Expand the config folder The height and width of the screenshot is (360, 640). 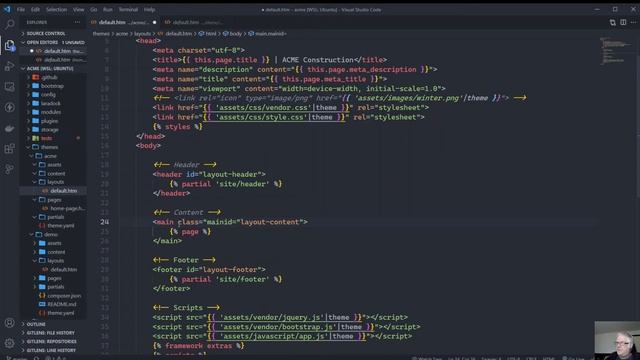pos(48,94)
